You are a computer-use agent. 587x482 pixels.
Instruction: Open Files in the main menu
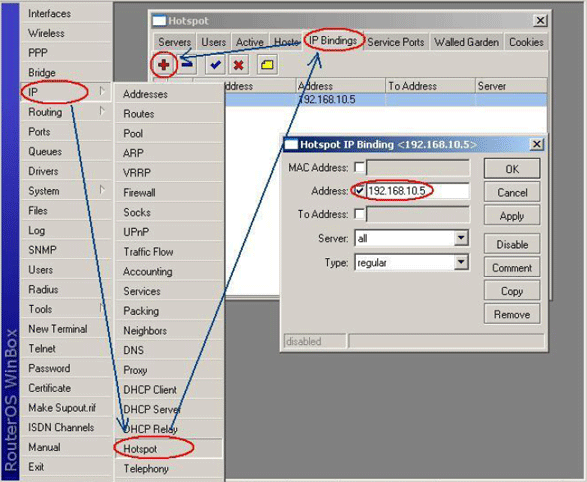click(66, 210)
